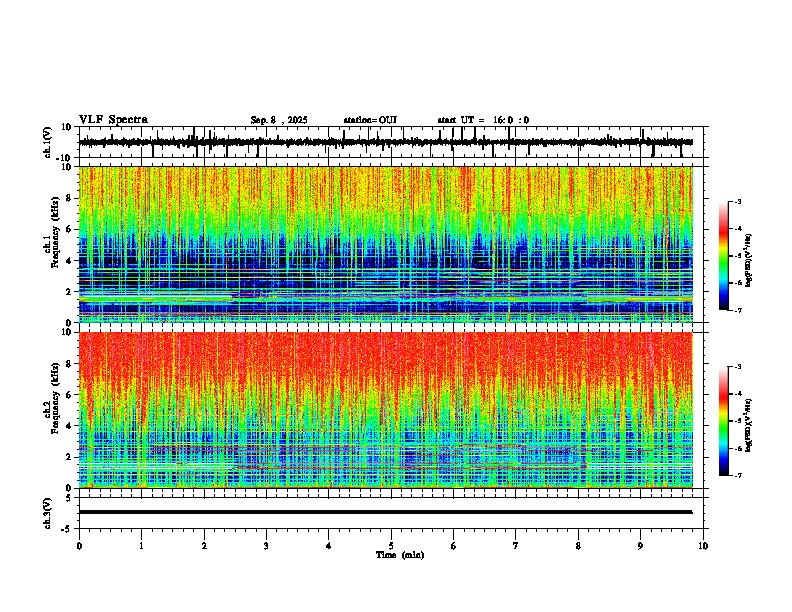Click the ch.2 color bar log(PSD) label
792x612 pixels.
[749, 425]
